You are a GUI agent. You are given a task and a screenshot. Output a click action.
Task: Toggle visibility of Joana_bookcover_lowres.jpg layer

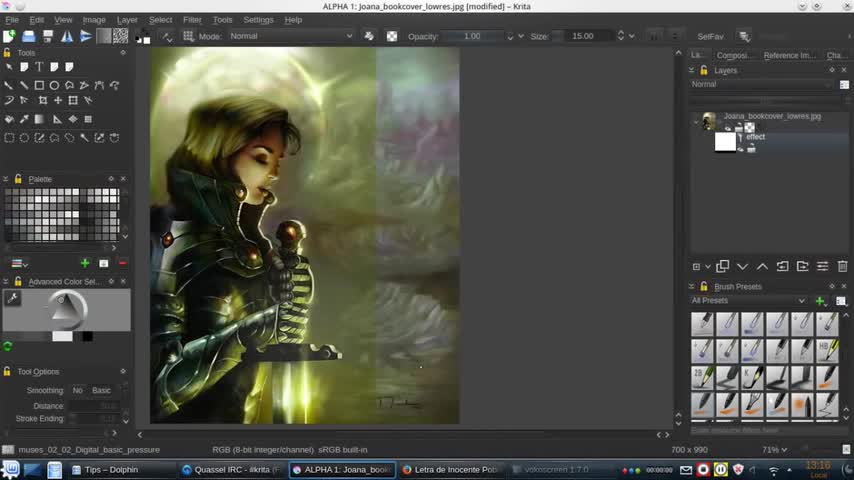(728, 127)
